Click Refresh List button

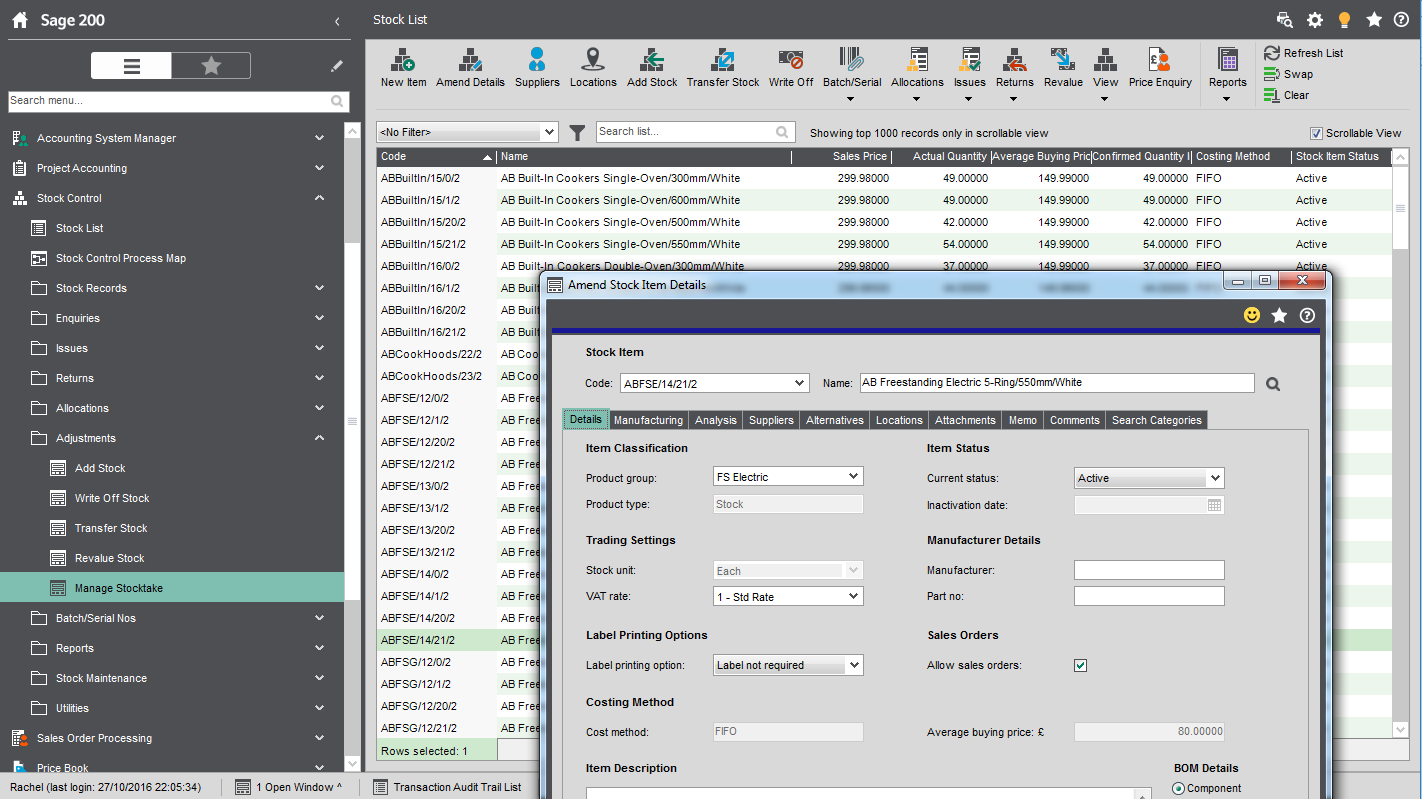pos(1303,53)
